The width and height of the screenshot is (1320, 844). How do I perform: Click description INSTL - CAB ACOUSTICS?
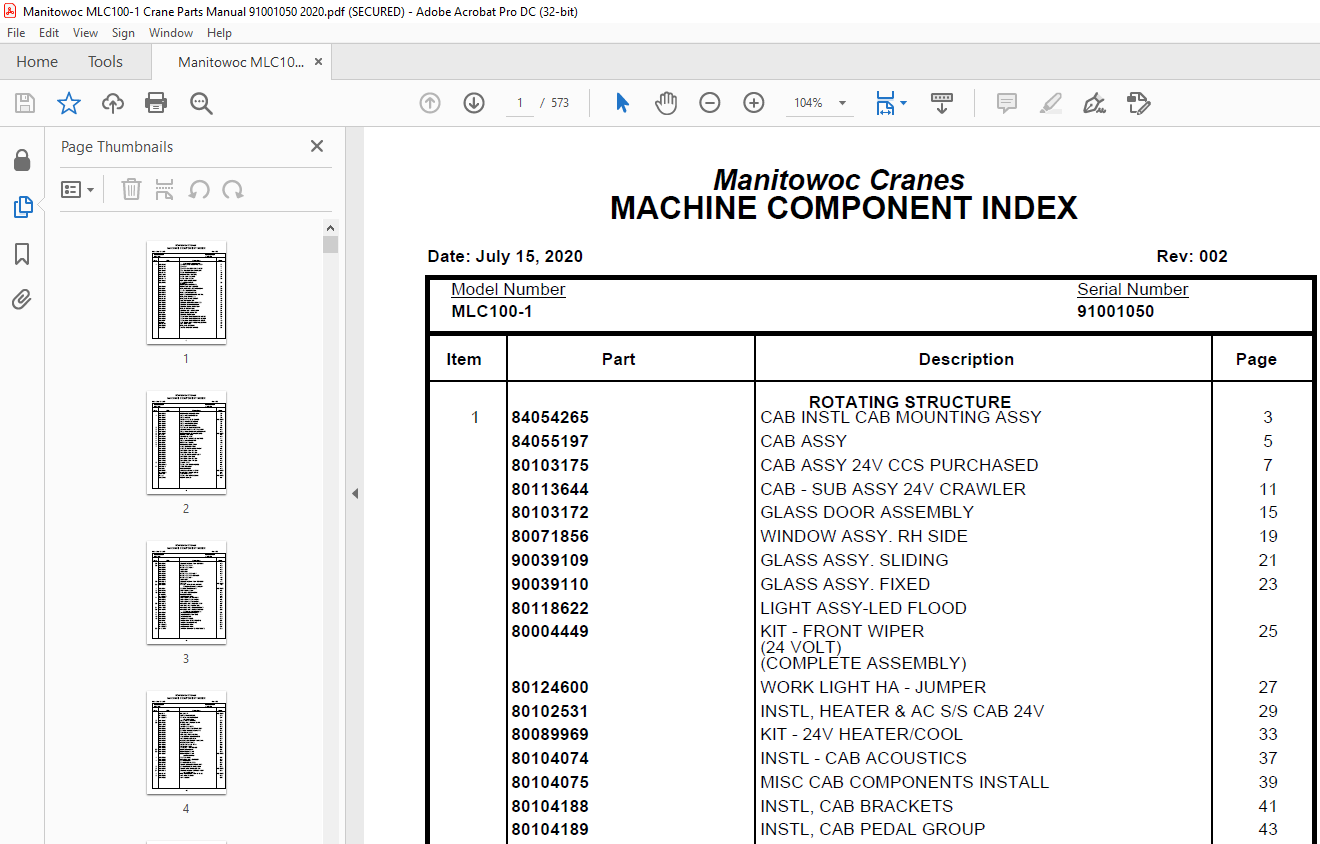[x=863, y=759]
